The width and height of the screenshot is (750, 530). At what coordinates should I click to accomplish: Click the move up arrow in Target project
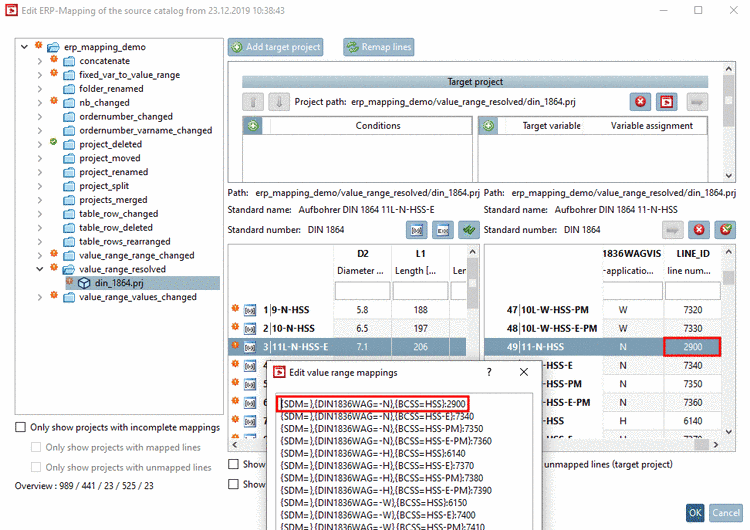pyautogui.click(x=253, y=101)
